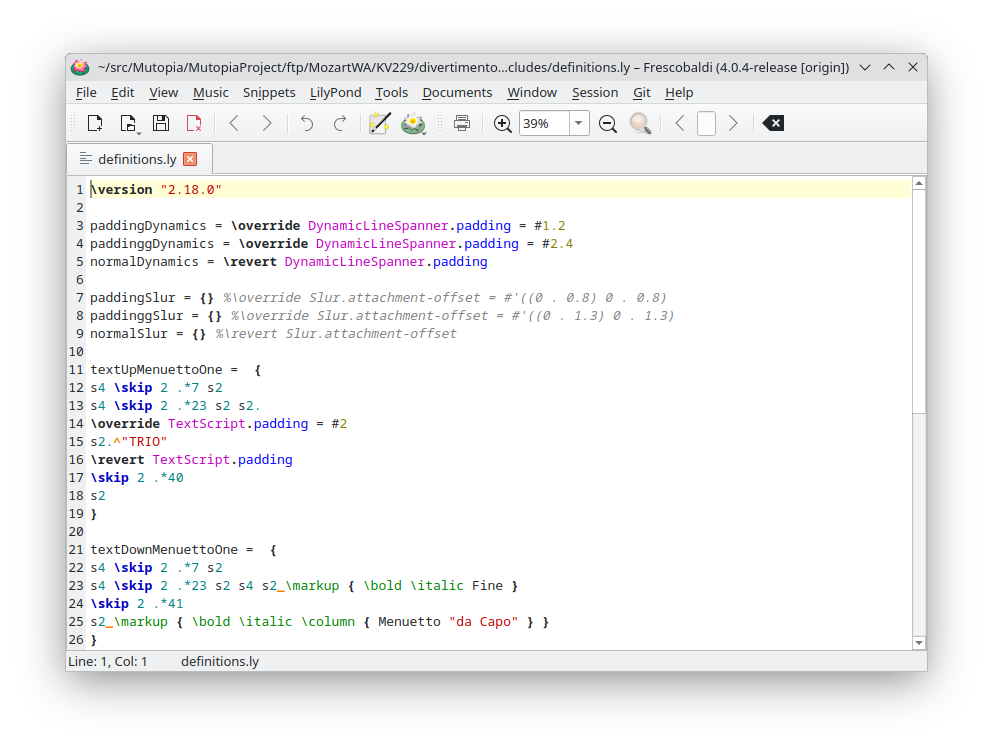Redo the last edit
Screen dimensions: 993x749
coord(340,123)
